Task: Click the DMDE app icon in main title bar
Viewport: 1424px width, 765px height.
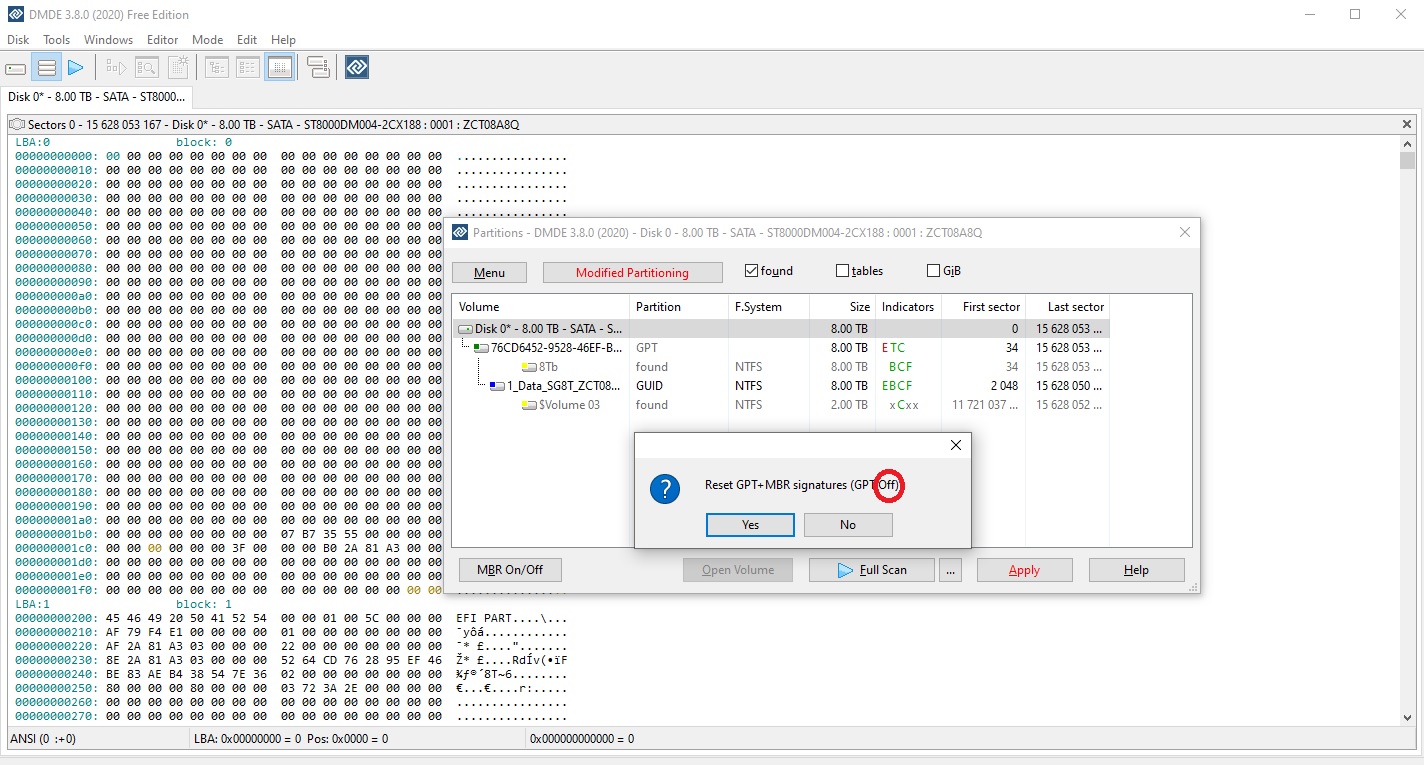Action: pyautogui.click(x=16, y=15)
